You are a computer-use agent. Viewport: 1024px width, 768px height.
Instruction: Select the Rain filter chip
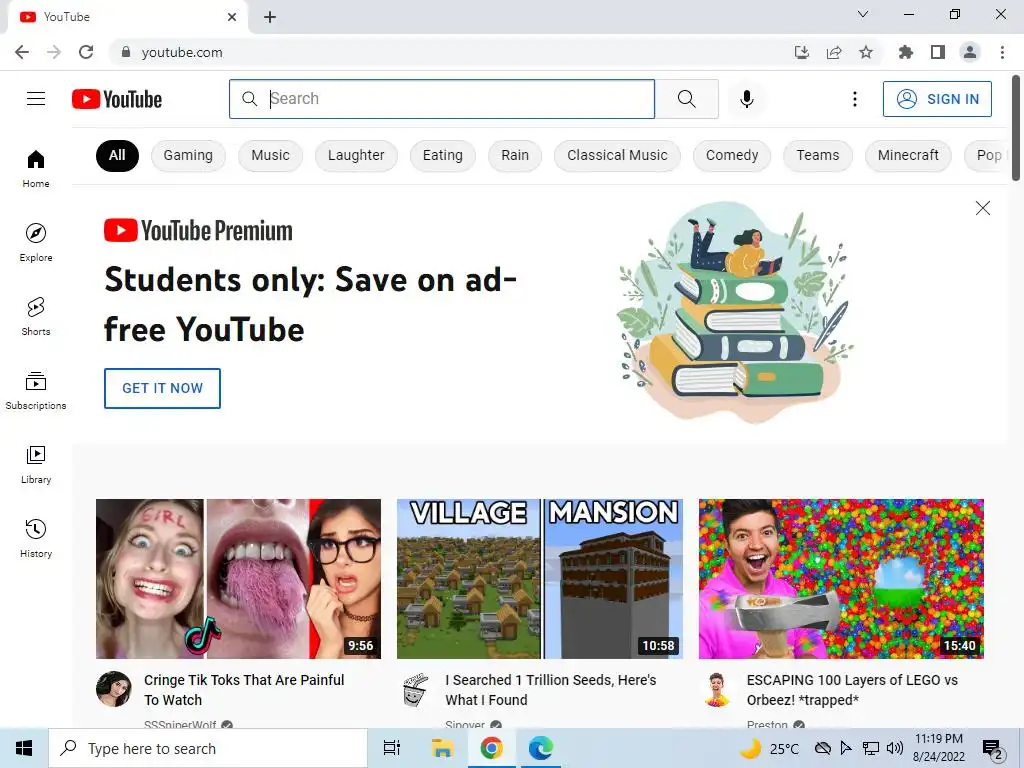click(x=515, y=155)
